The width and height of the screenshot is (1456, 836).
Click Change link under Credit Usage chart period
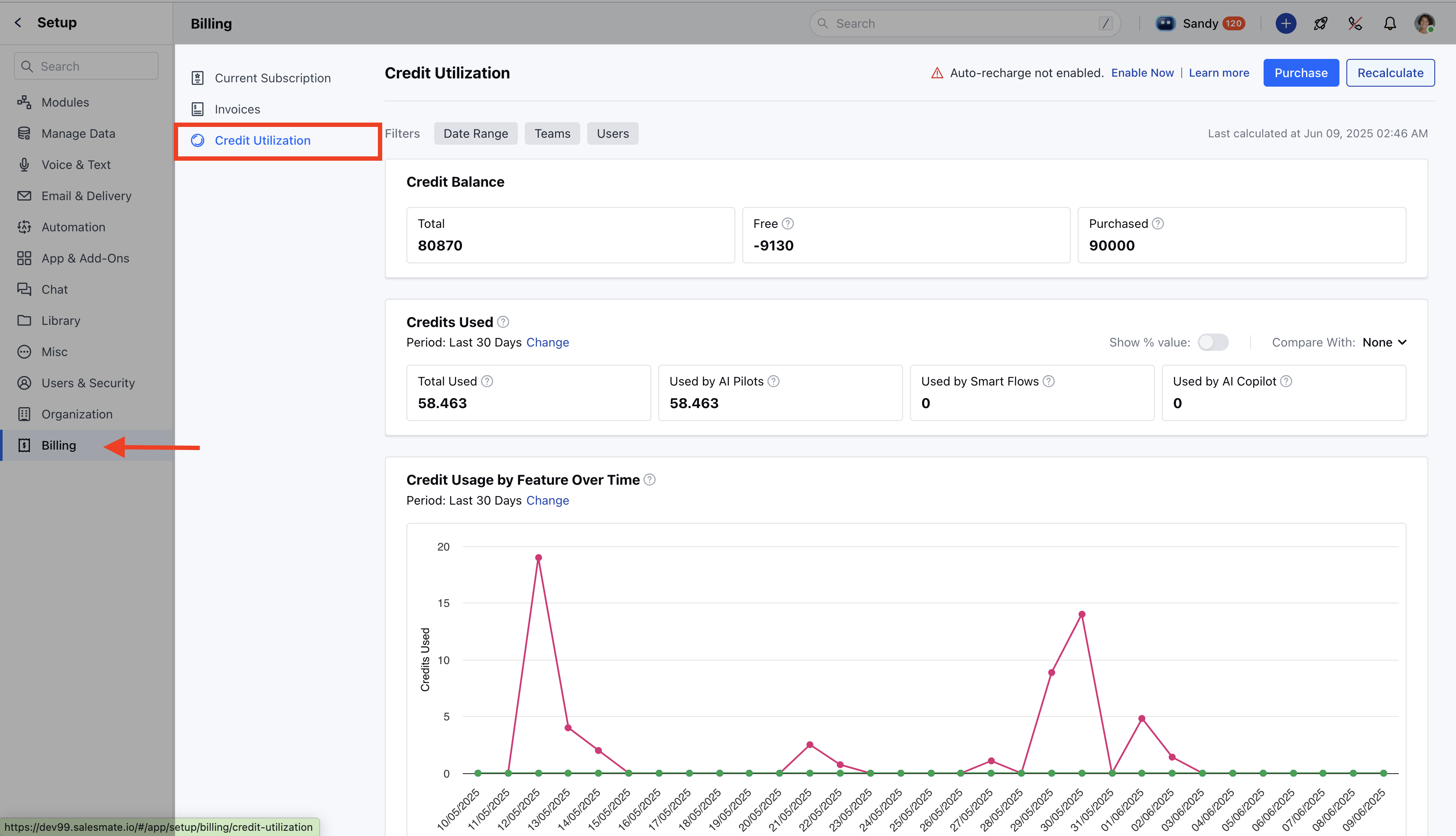tap(547, 500)
